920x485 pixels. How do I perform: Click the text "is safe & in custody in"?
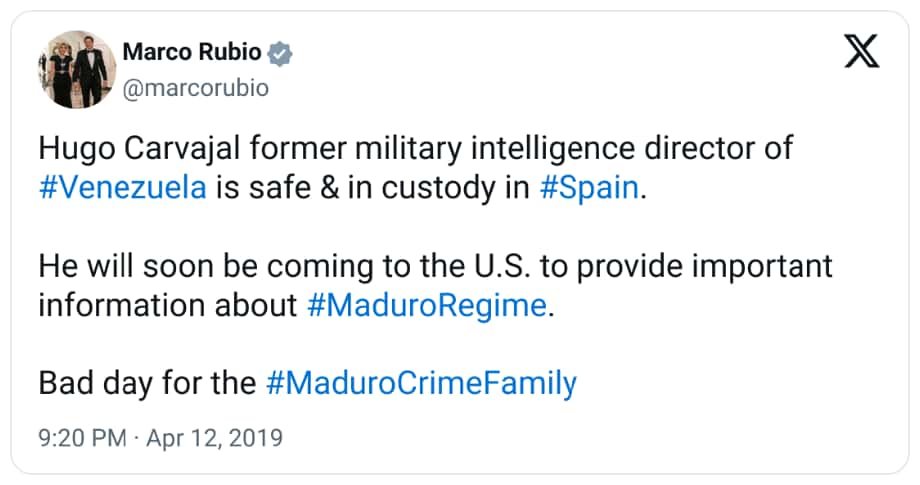point(372,188)
